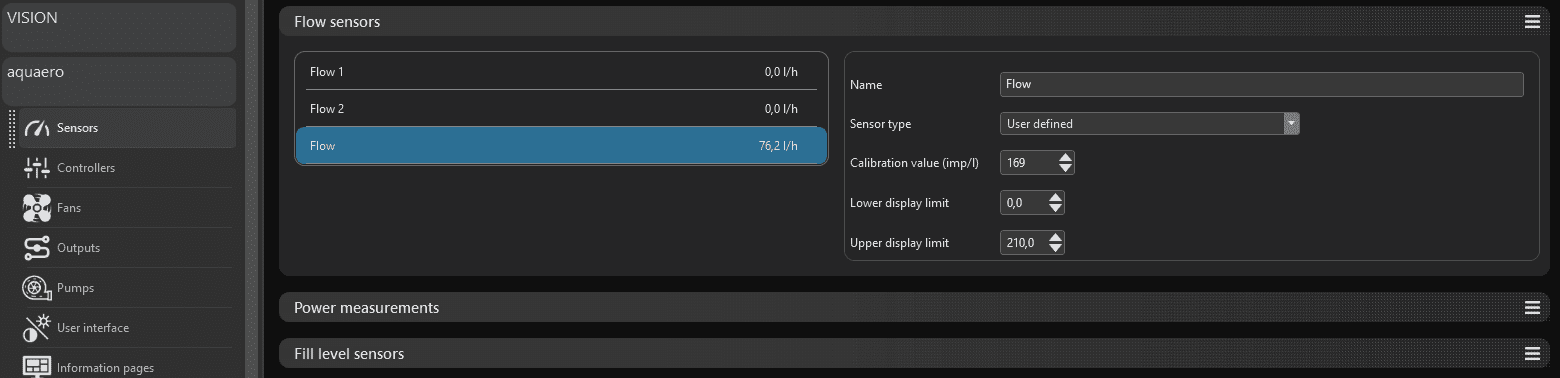
Task: Open the Power measurements hamburger menu
Action: (x=1532, y=308)
